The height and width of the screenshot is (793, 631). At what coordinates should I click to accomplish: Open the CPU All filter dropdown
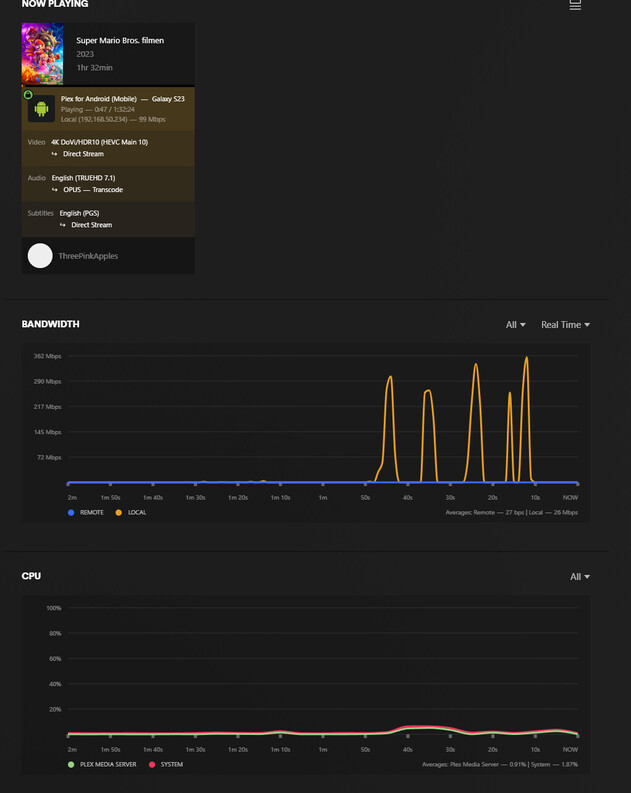click(x=580, y=577)
